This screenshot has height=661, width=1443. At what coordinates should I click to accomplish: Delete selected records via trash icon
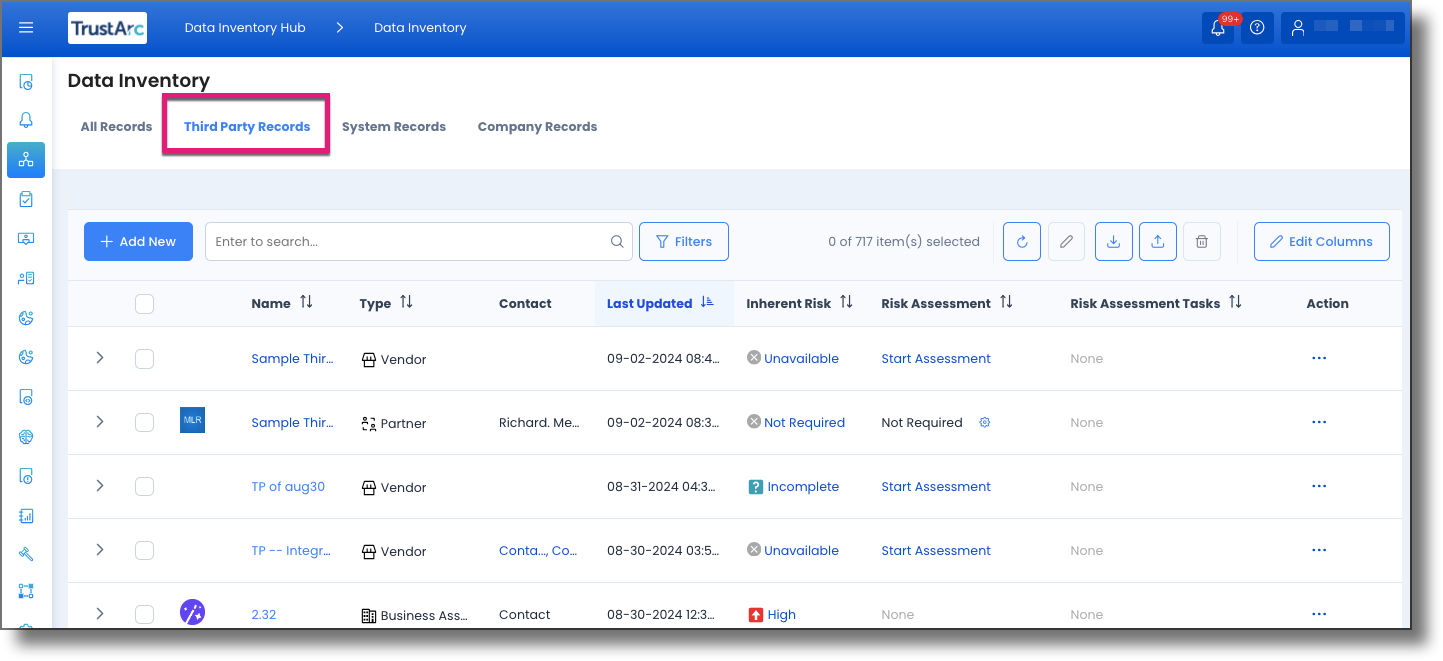[x=1201, y=241]
